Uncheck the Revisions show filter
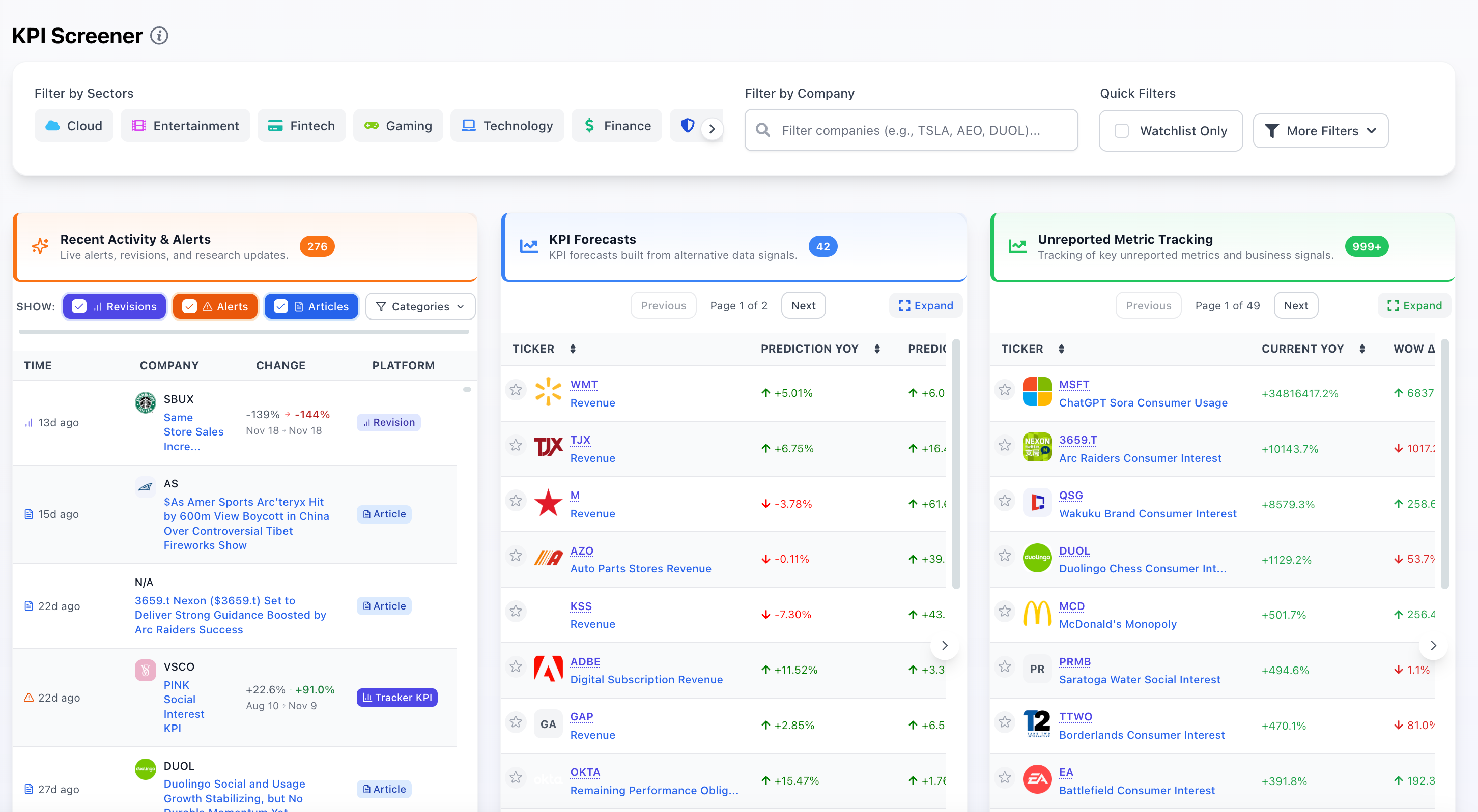This screenshot has width=1478, height=812. pos(80,306)
